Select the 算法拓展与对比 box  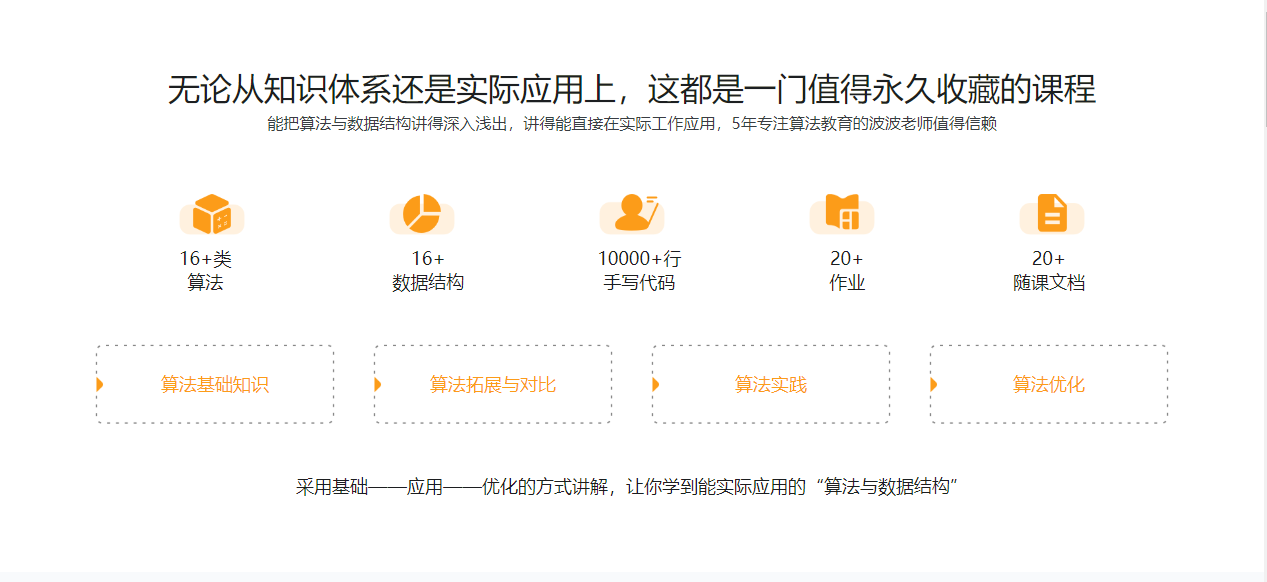[x=493, y=385]
